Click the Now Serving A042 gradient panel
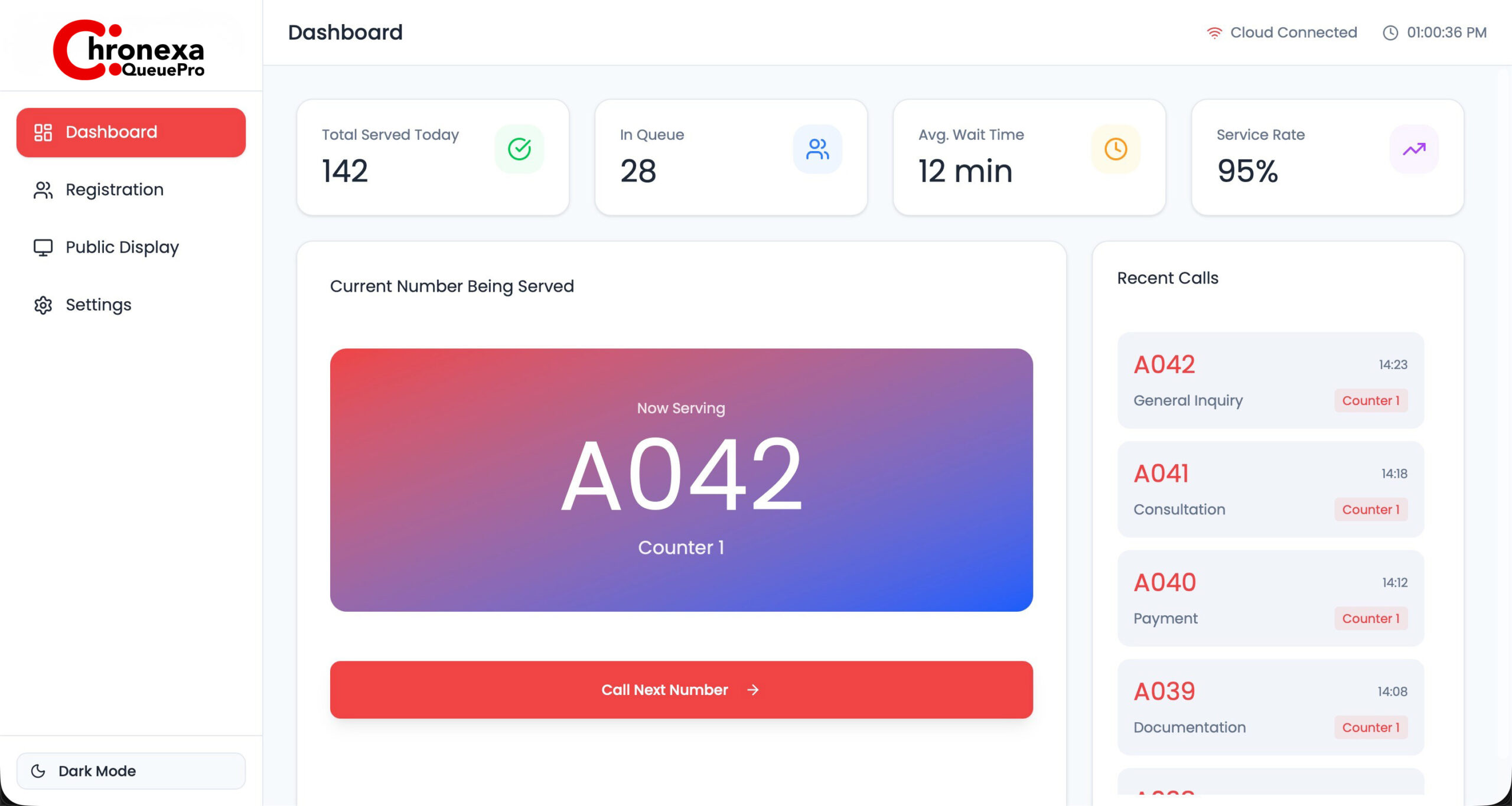This screenshot has width=1512, height=806. pos(681,479)
